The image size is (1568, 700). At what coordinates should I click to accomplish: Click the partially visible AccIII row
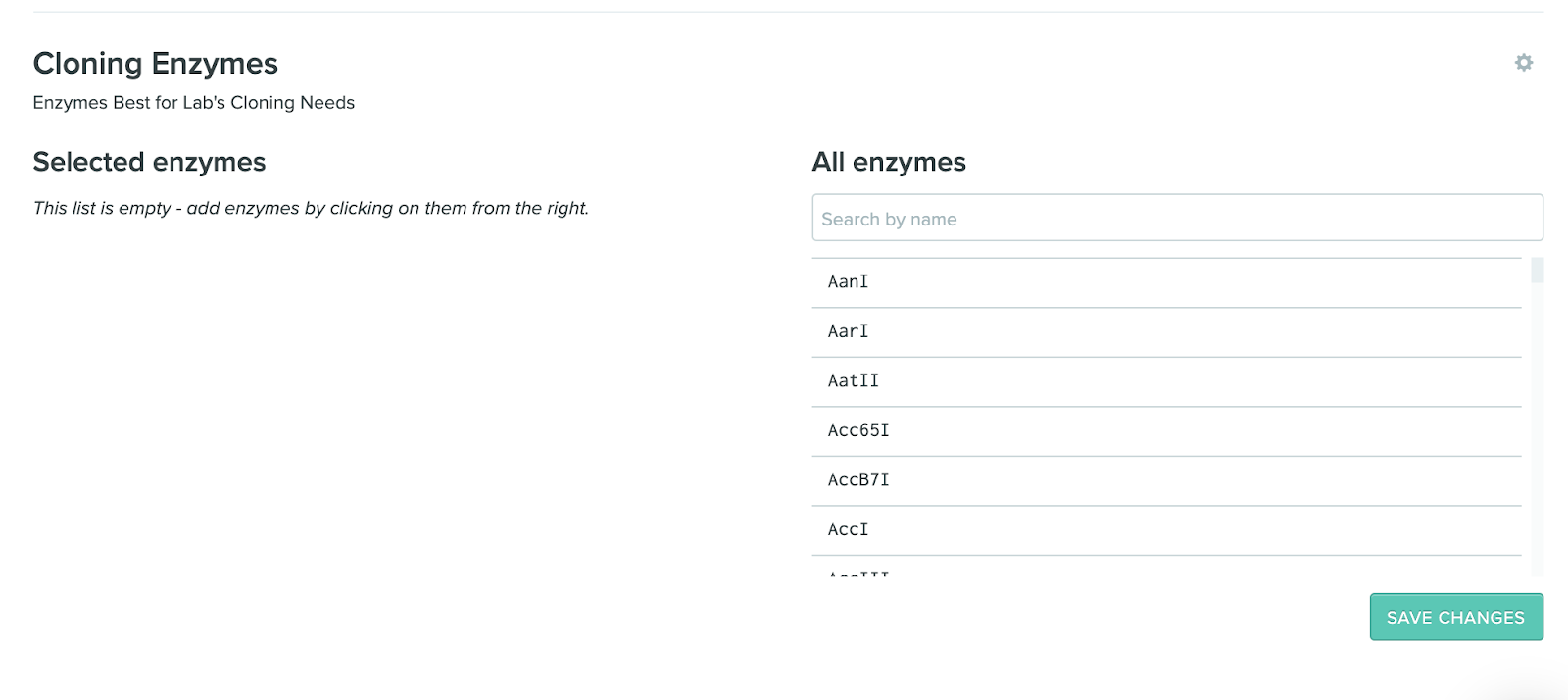(1166, 568)
